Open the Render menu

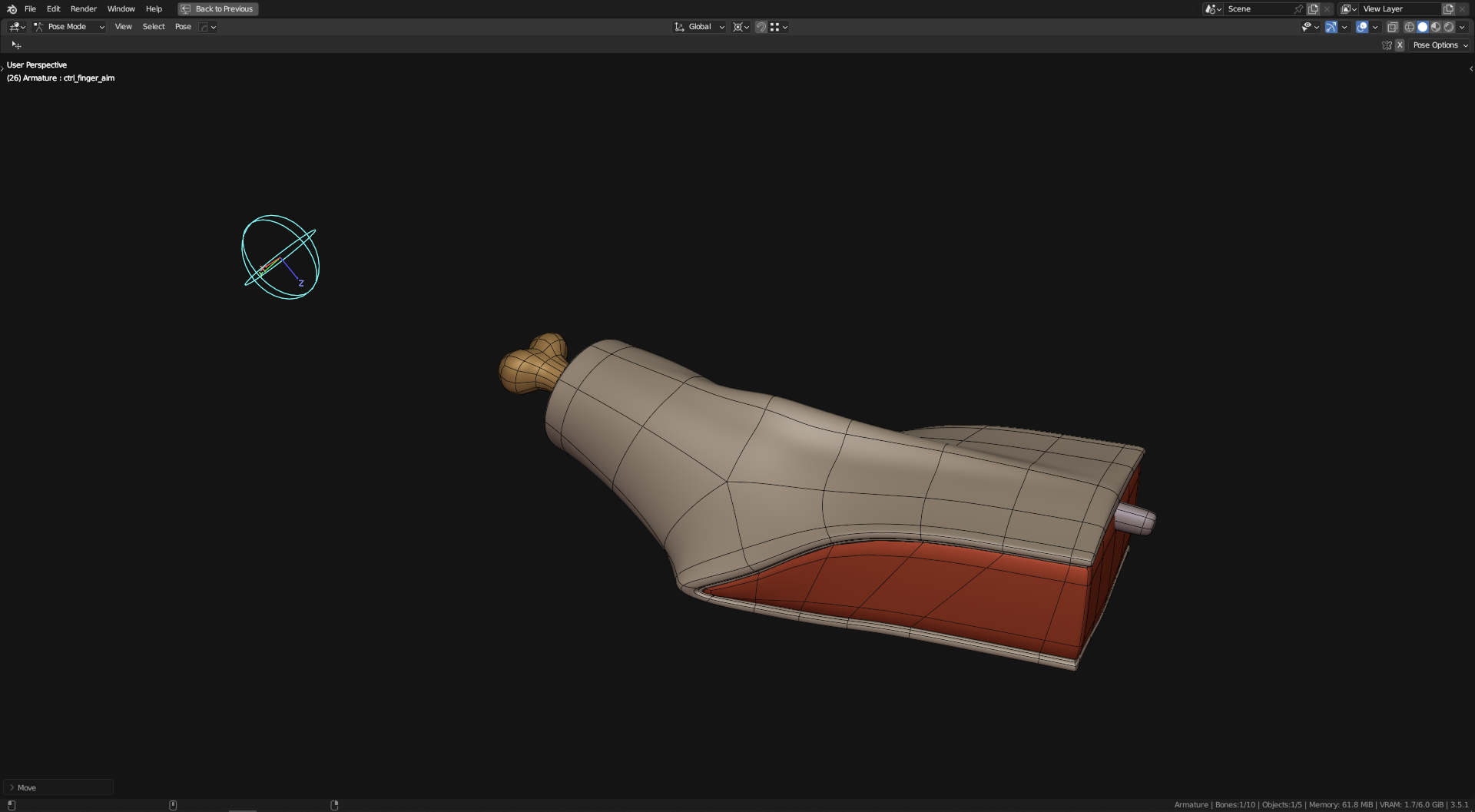pos(84,9)
